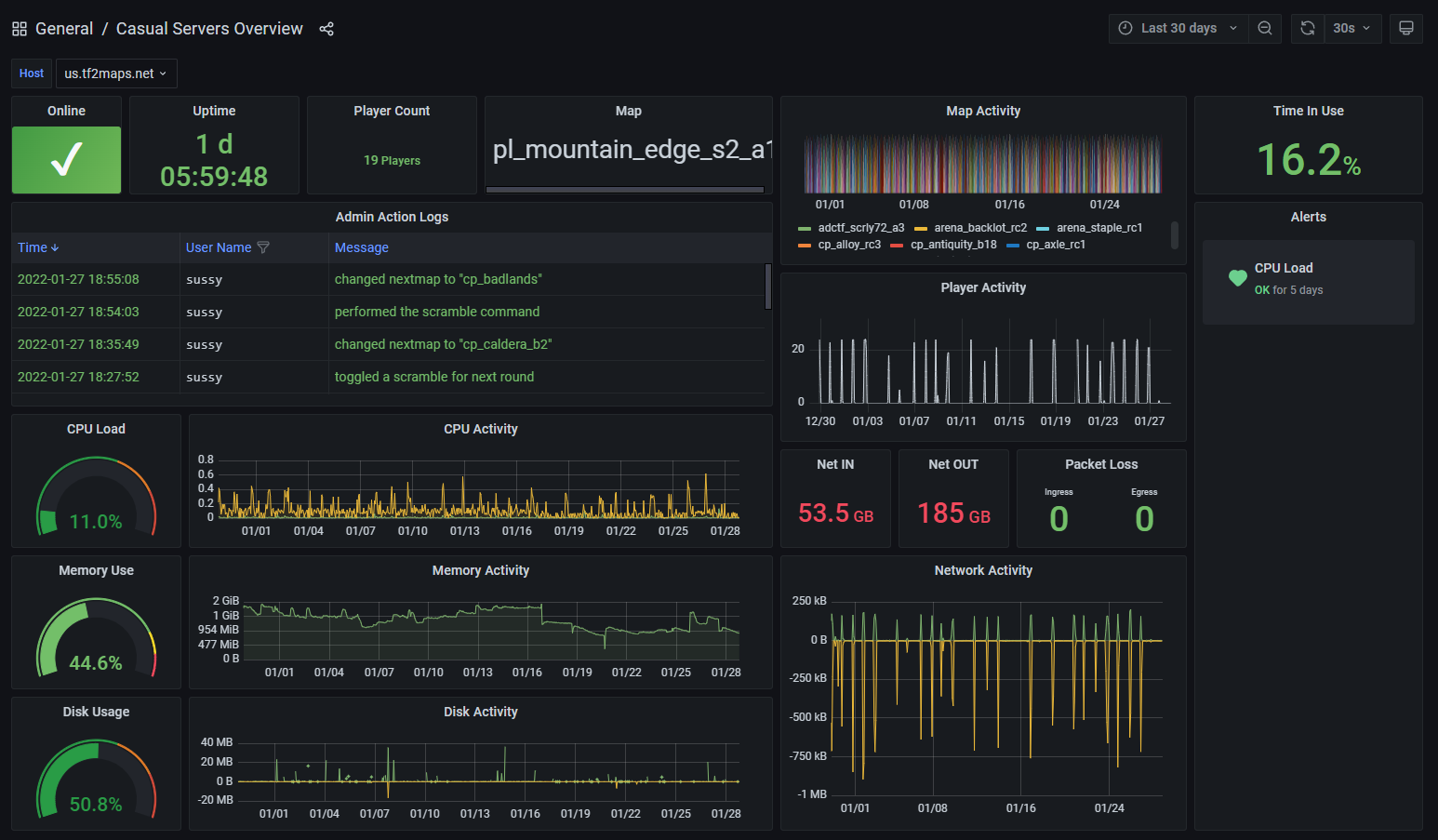Click the CPU Load alert heart icon
Screen dimensions: 1438x840
coord(1237,278)
